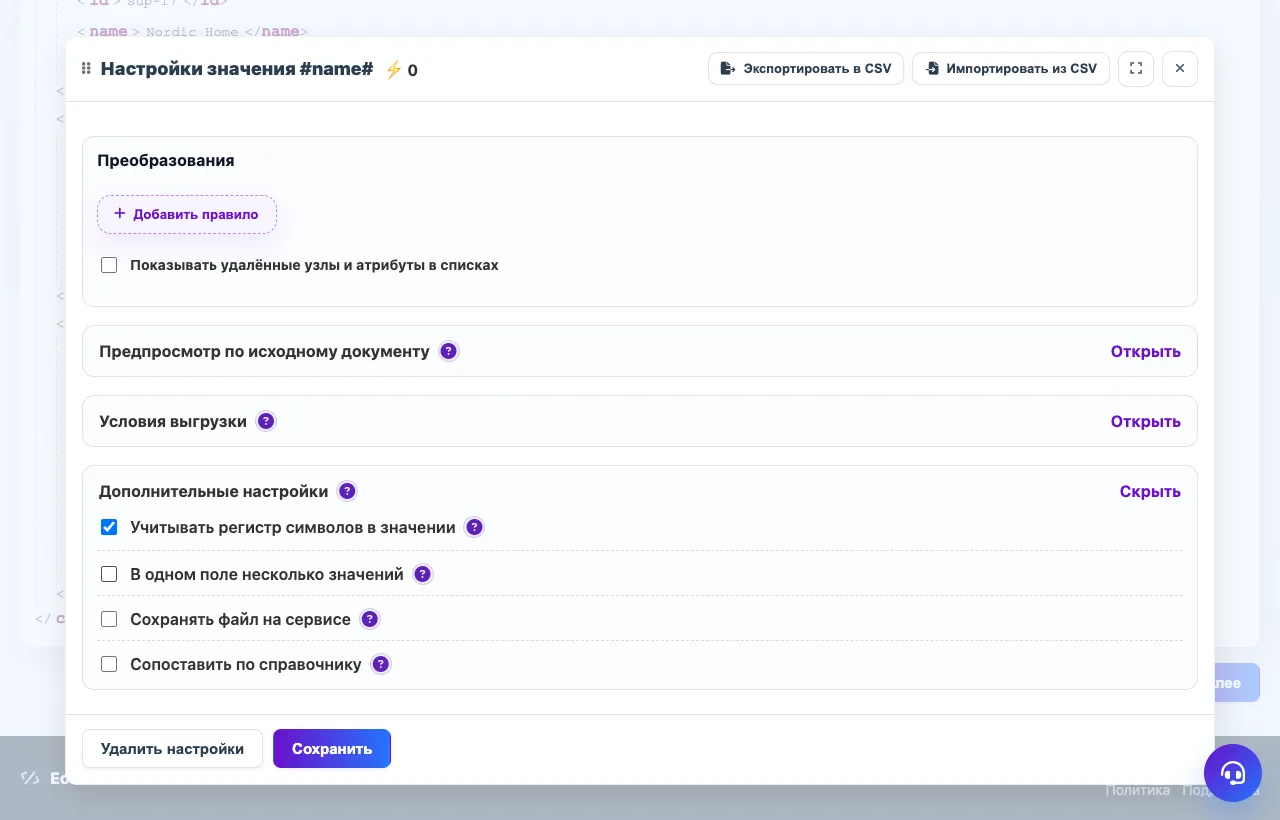Image resolution: width=1280 pixels, height=820 pixels.
Task: Open help for В одном поле несколько значений
Action: pyautogui.click(x=423, y=574)
